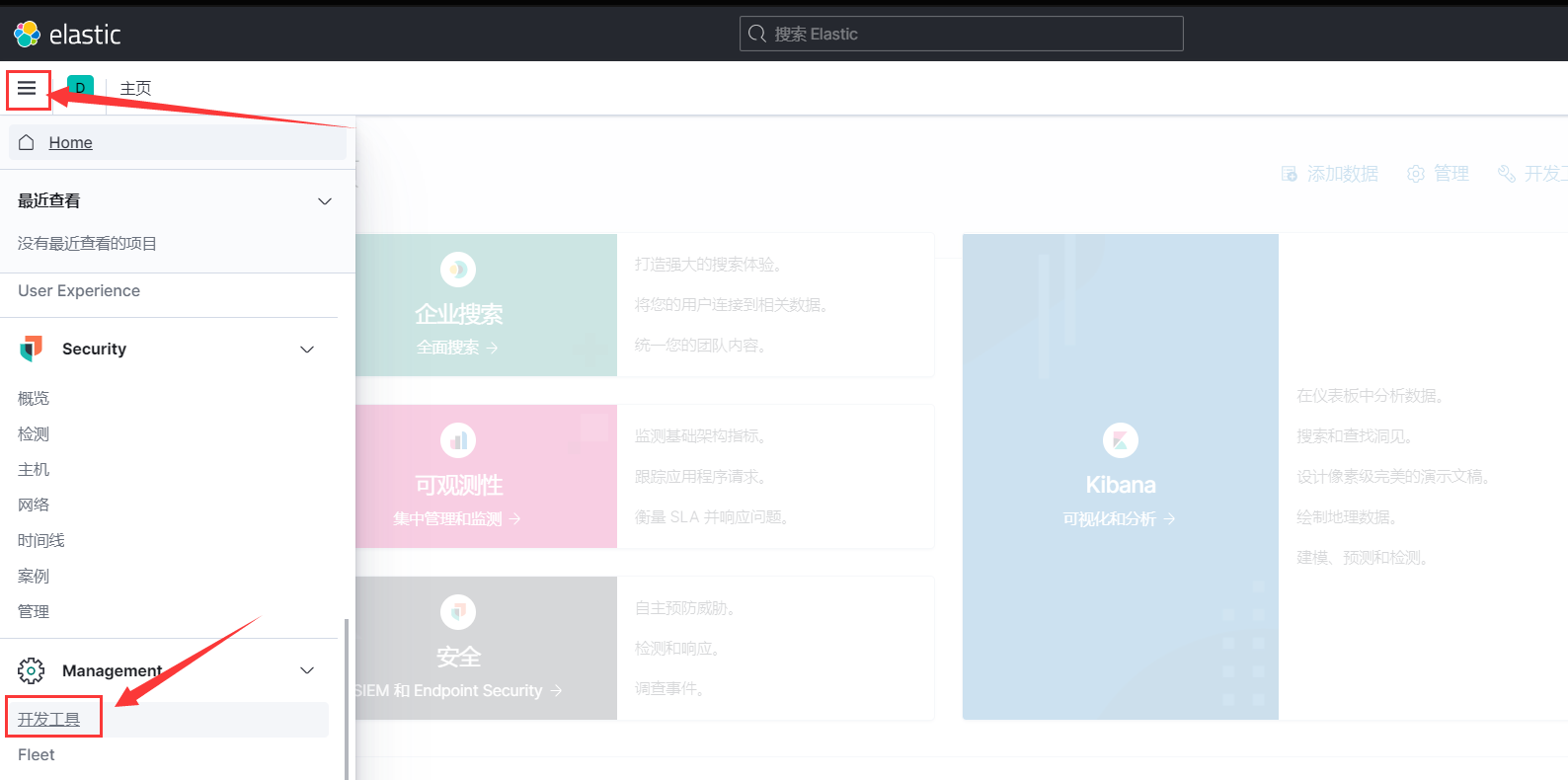Follow the 可视化和分析 link
This screenshot has height=780, width=1568.
click(1119, 518)
